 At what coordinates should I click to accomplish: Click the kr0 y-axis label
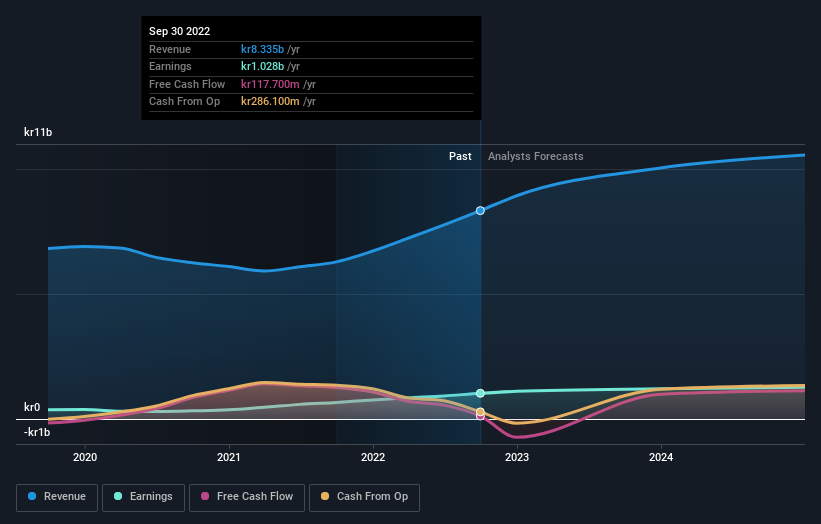(x=32, y=407)
